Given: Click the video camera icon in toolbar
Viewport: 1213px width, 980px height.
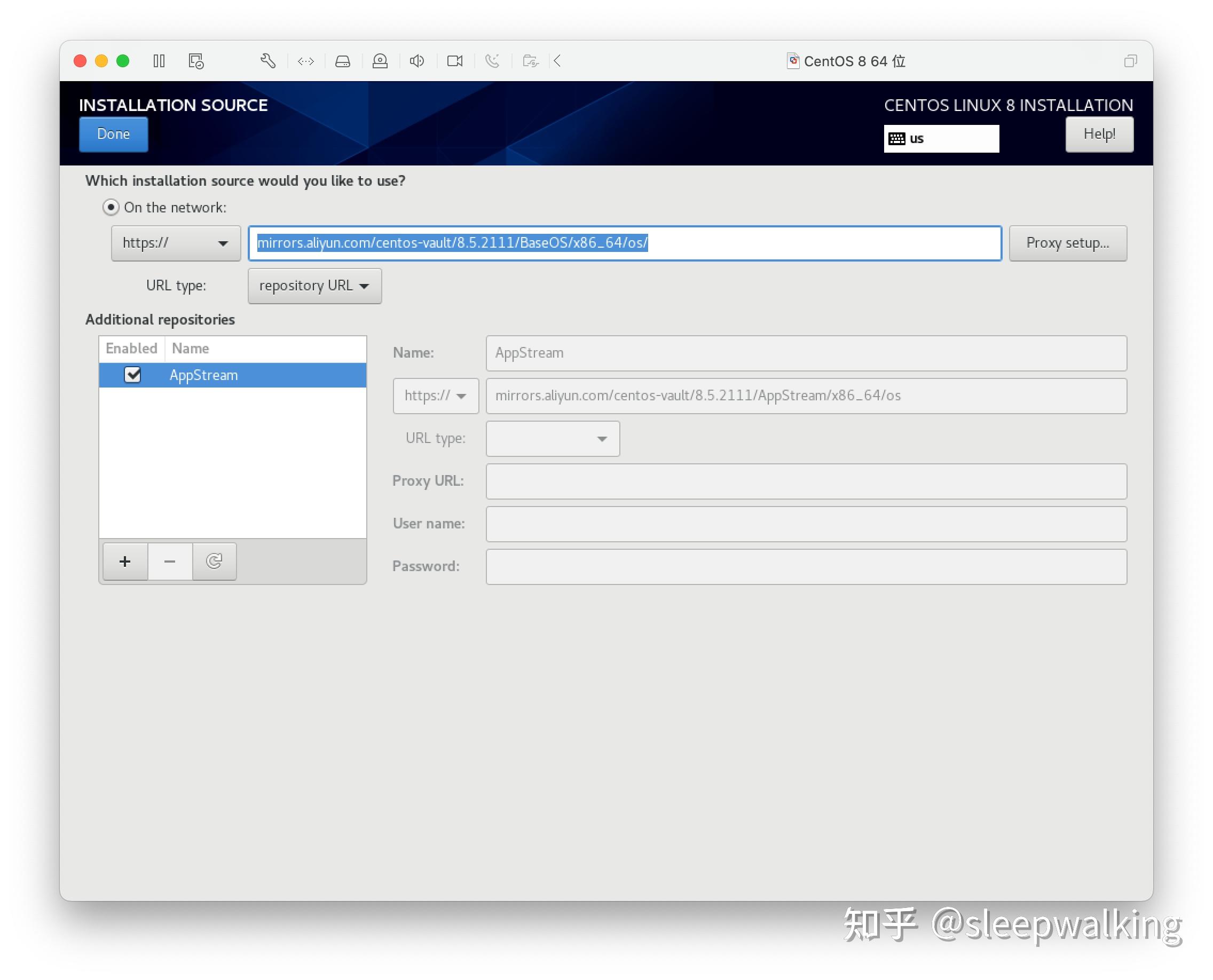Looking at the screenshot, I should (454, 61).
